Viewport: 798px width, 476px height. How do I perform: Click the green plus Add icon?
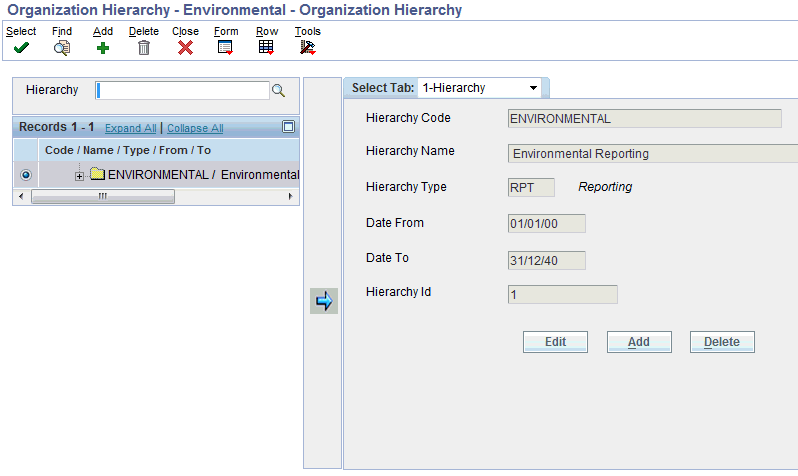(102, 47)
